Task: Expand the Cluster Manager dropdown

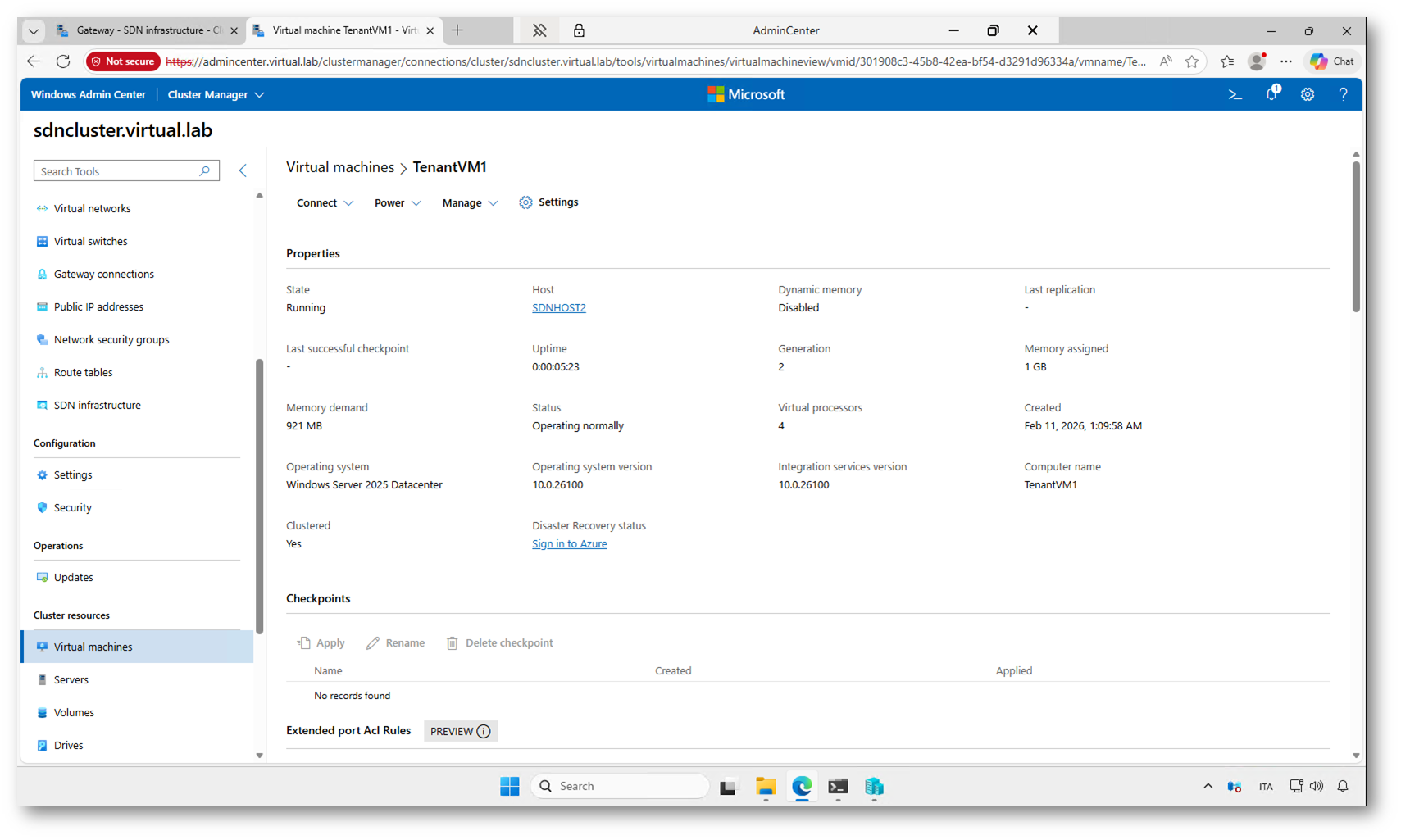Action: [216, 95]
